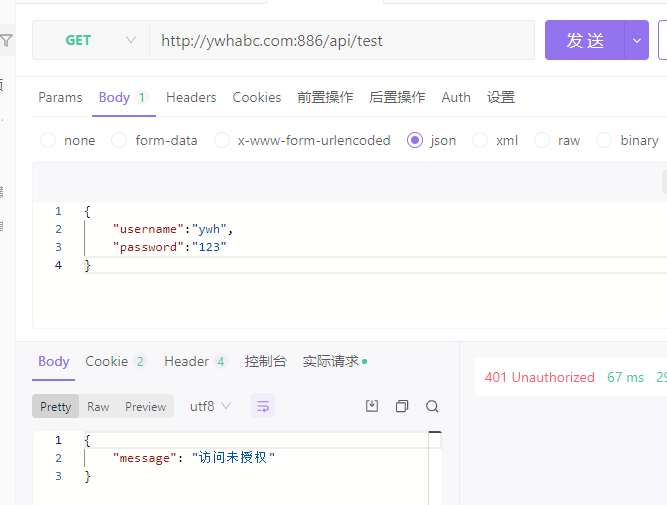Image resolution: width=667 pixels, height=505 pixels.
Task: Click the filter funnel icon in the sidebar
Action: tap(6, 40)
